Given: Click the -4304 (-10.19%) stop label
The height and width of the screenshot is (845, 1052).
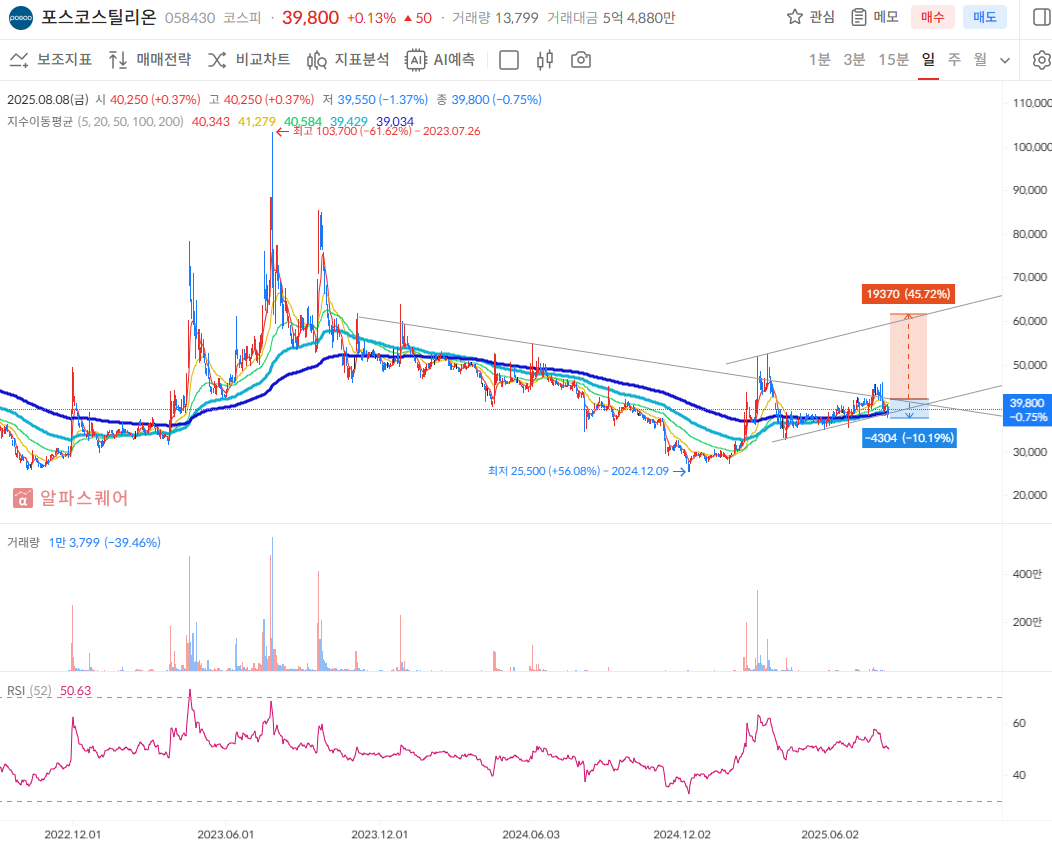Looking at the screenshot, I should [x=909, y=438].
